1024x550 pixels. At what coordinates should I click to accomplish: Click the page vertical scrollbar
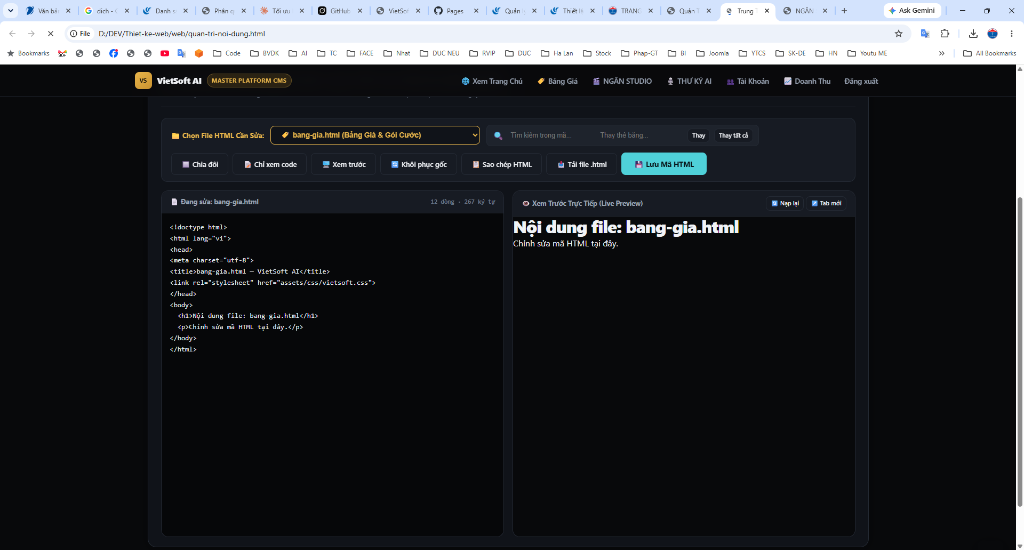(x=1019, y=351)
